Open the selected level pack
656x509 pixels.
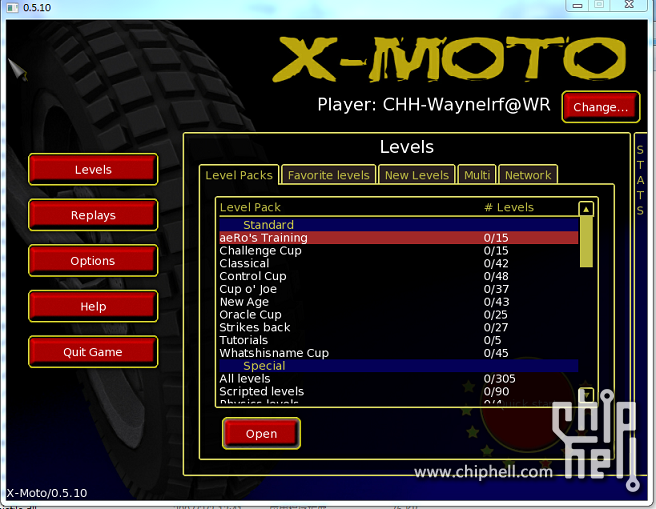(x=261, y=434)
